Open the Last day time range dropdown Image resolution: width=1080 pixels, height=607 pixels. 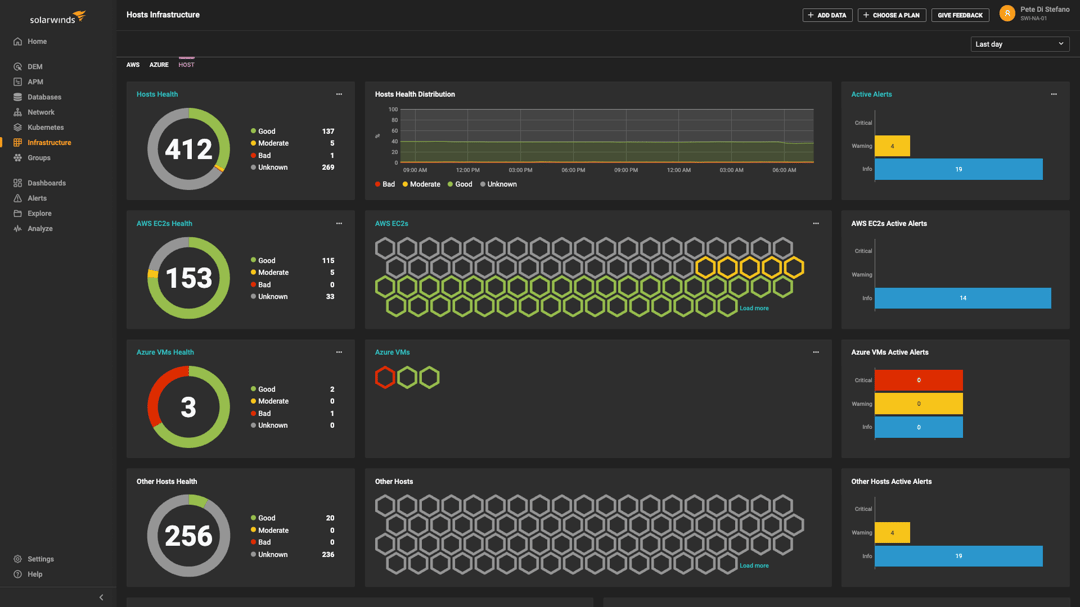click(x=1019, y=43)
